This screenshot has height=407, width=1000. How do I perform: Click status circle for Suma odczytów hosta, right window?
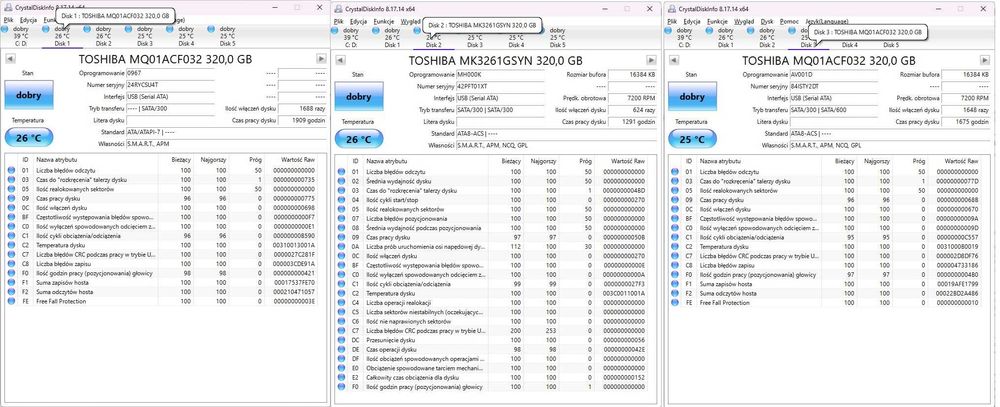[x=673, y=293]
